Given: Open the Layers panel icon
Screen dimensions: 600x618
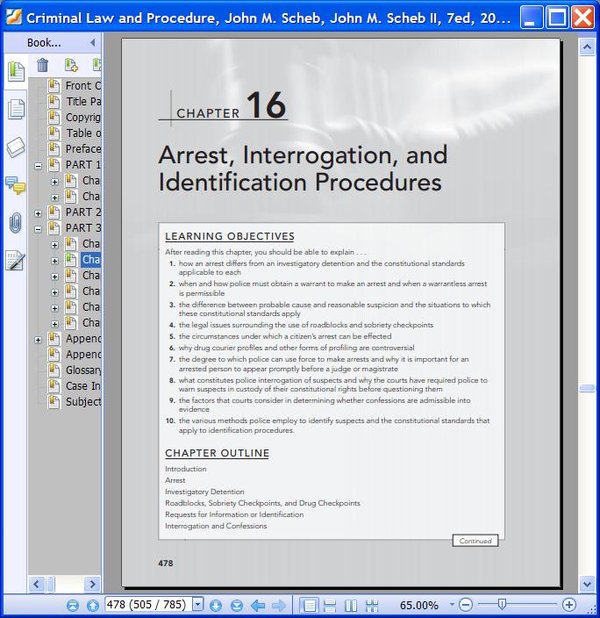Looking at the screenshot, I should [x=15, y=147].
